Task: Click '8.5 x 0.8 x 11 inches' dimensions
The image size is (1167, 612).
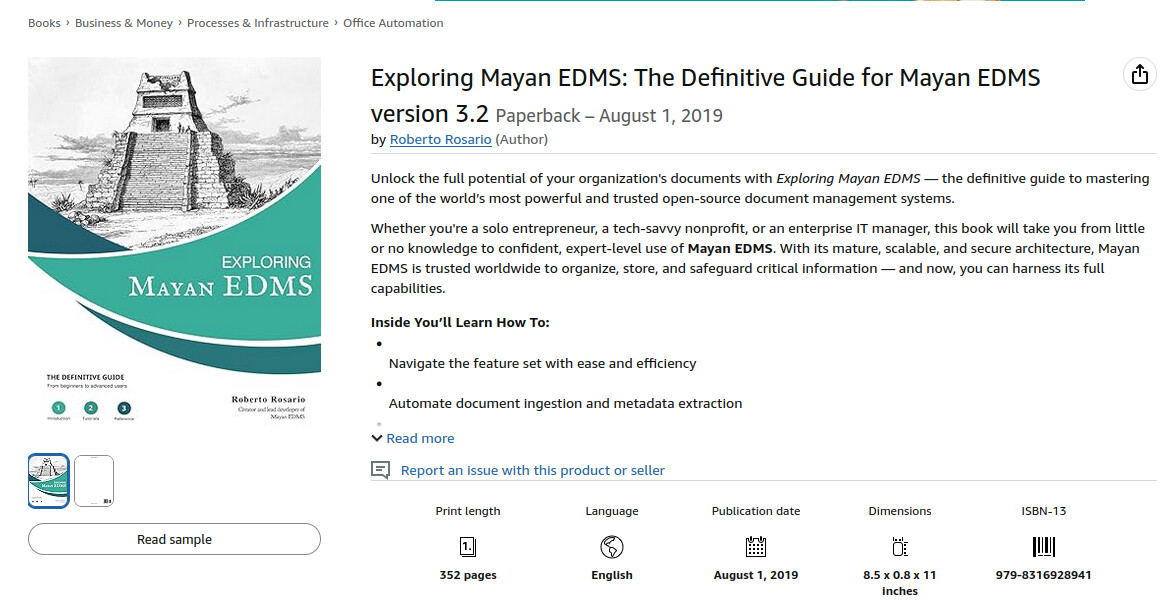Action: tap(900, 583)
